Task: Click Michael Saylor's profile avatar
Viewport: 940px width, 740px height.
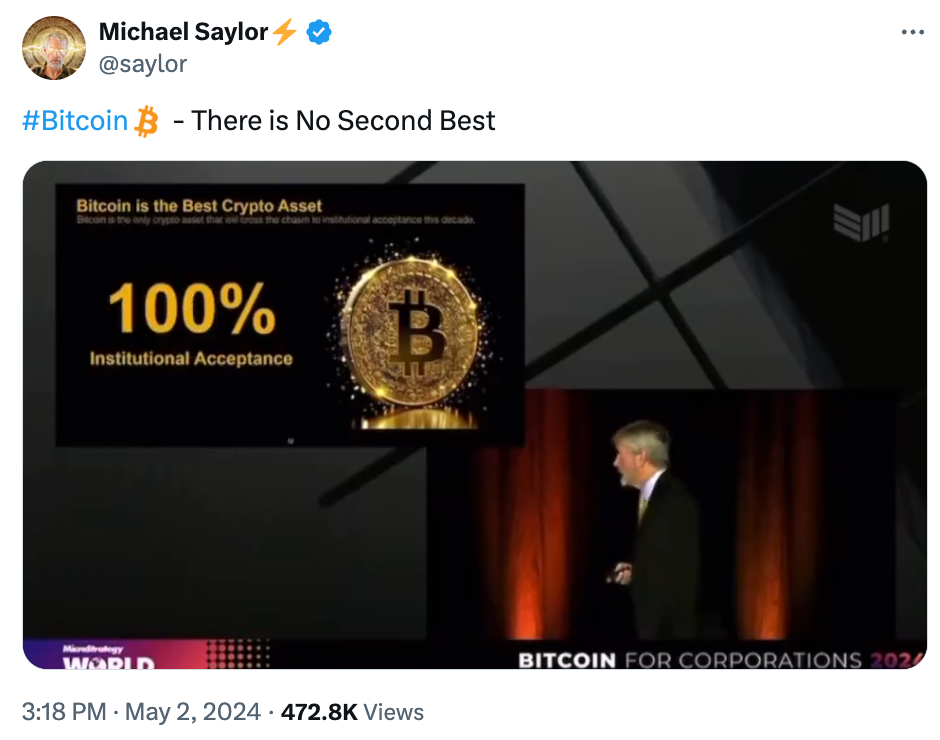Action: 54,48
